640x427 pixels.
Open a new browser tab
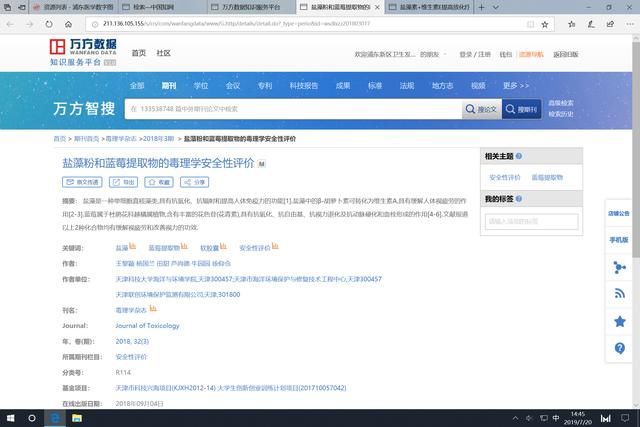point(482,7)
